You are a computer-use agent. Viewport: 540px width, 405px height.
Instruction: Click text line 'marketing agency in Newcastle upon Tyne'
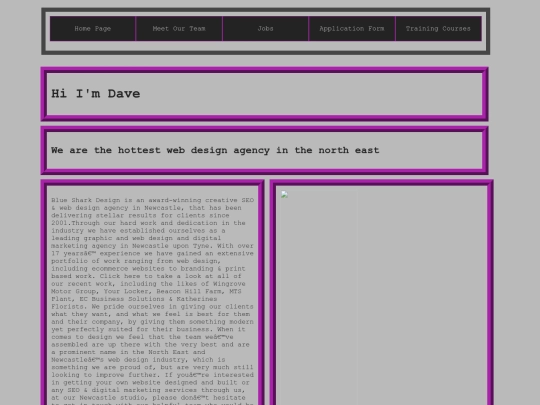tap(153, 246)
